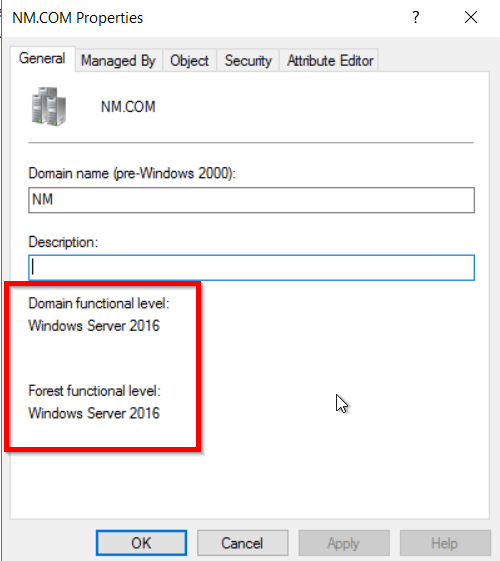500x561 pixels.
Task: Click the Domain name (pre-Windows 2000) label
Action: point(132,174)
